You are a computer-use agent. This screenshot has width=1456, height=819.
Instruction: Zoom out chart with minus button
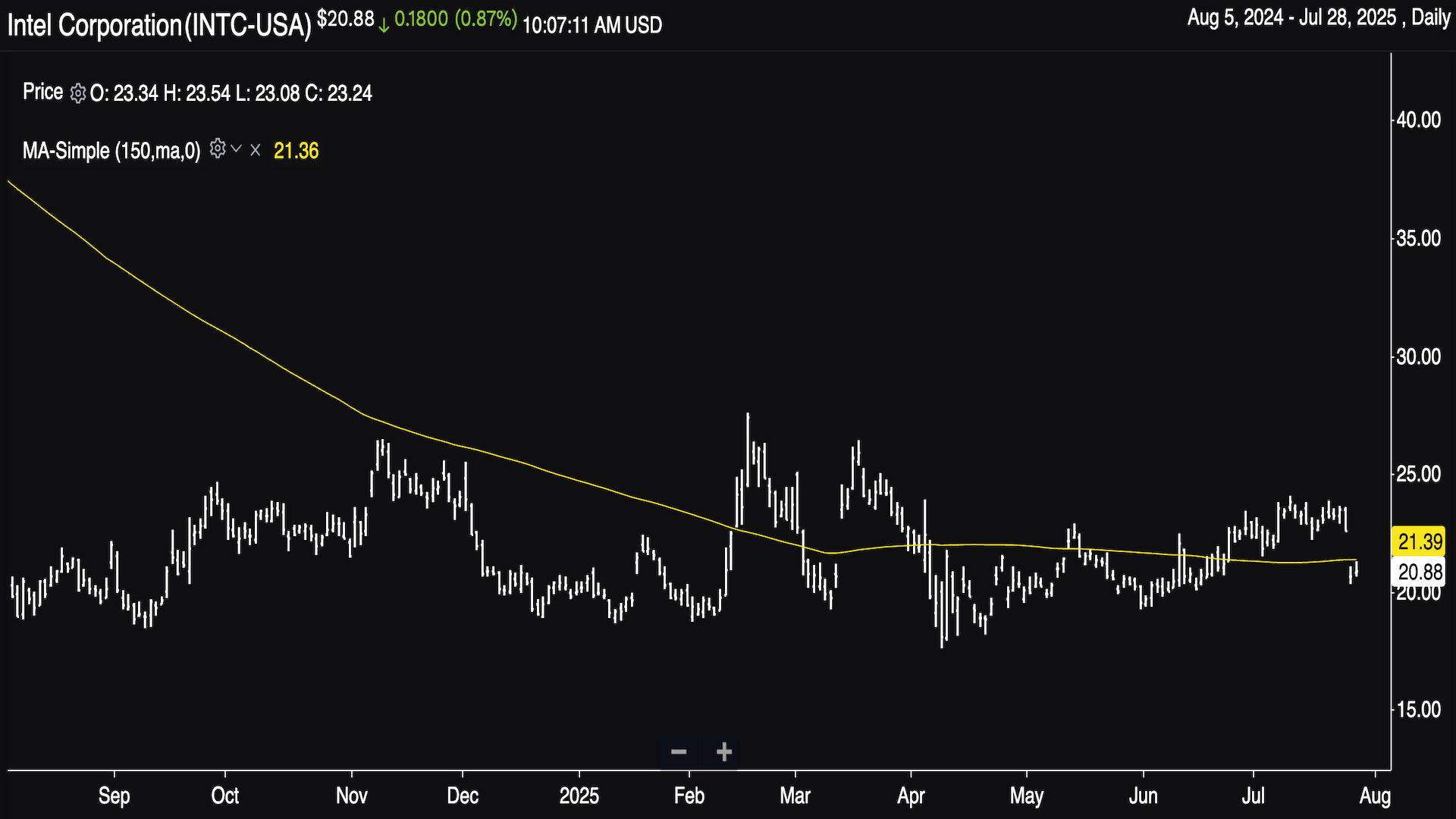click(679, 752)
